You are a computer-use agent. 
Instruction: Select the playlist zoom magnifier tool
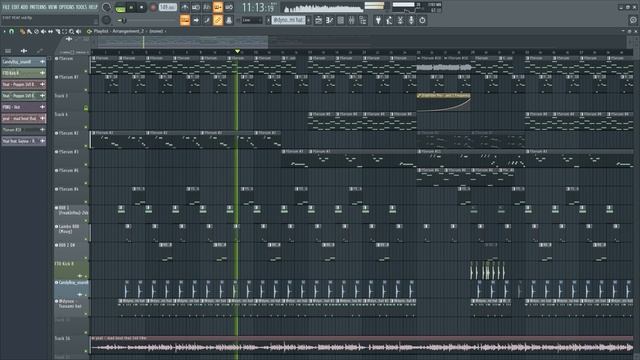(71, 31)
